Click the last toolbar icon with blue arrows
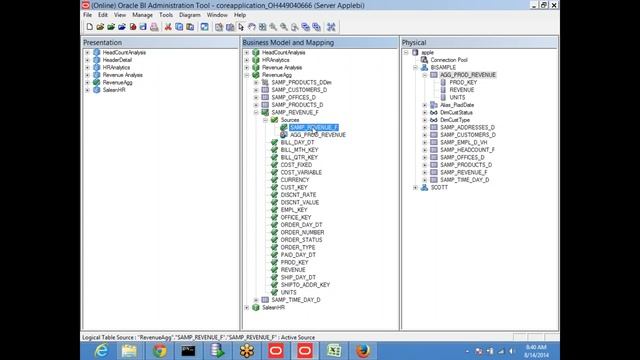This screenshot has height=360, width=640. (x=331, y=27)
